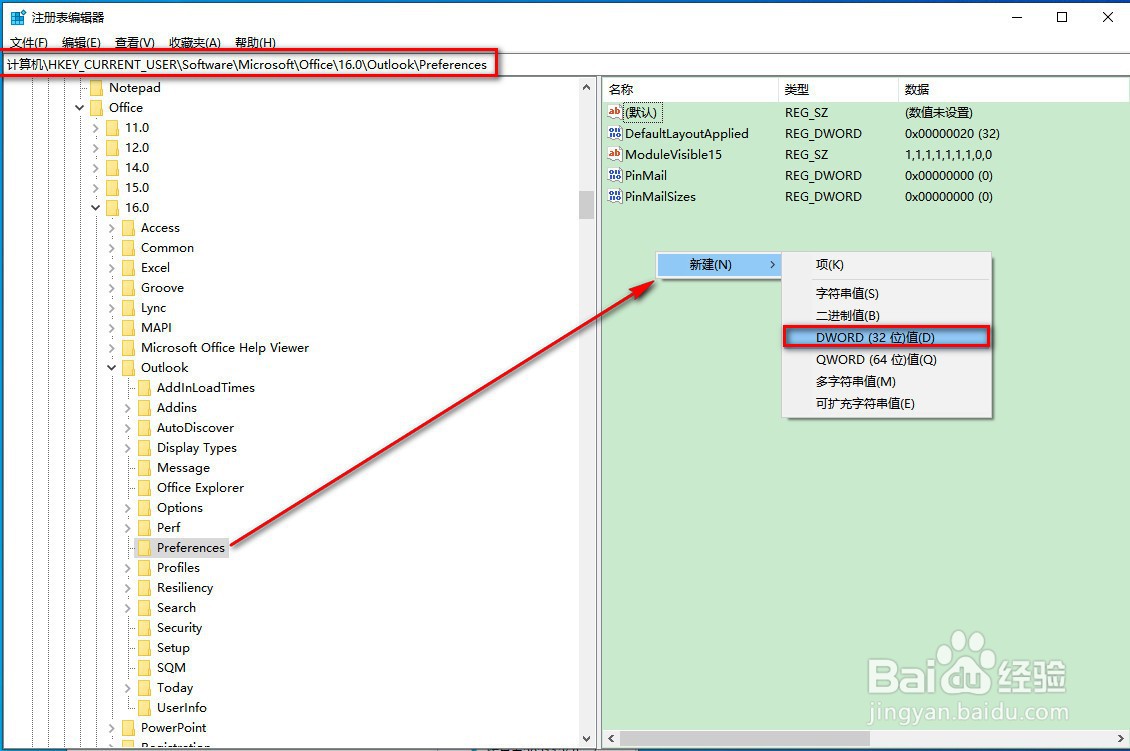
Task: Click the PinMailSizes DWORD value icon
Action: (x=615, y=196)
